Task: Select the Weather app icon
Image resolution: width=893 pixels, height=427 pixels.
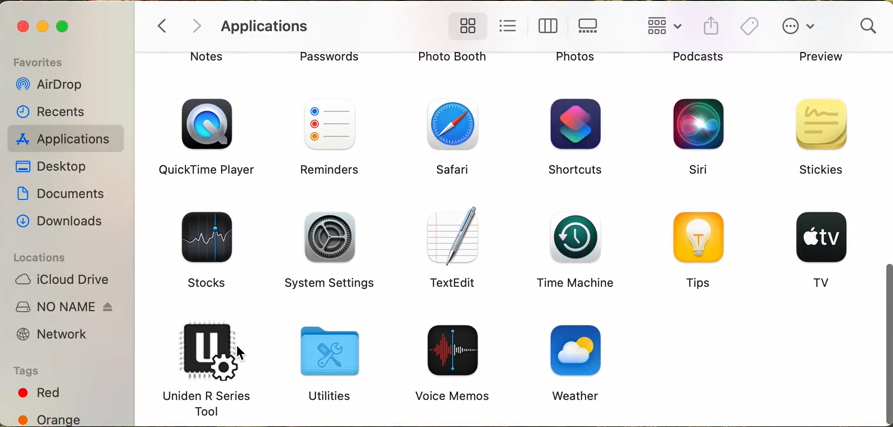Action: (x=575, y=350)
